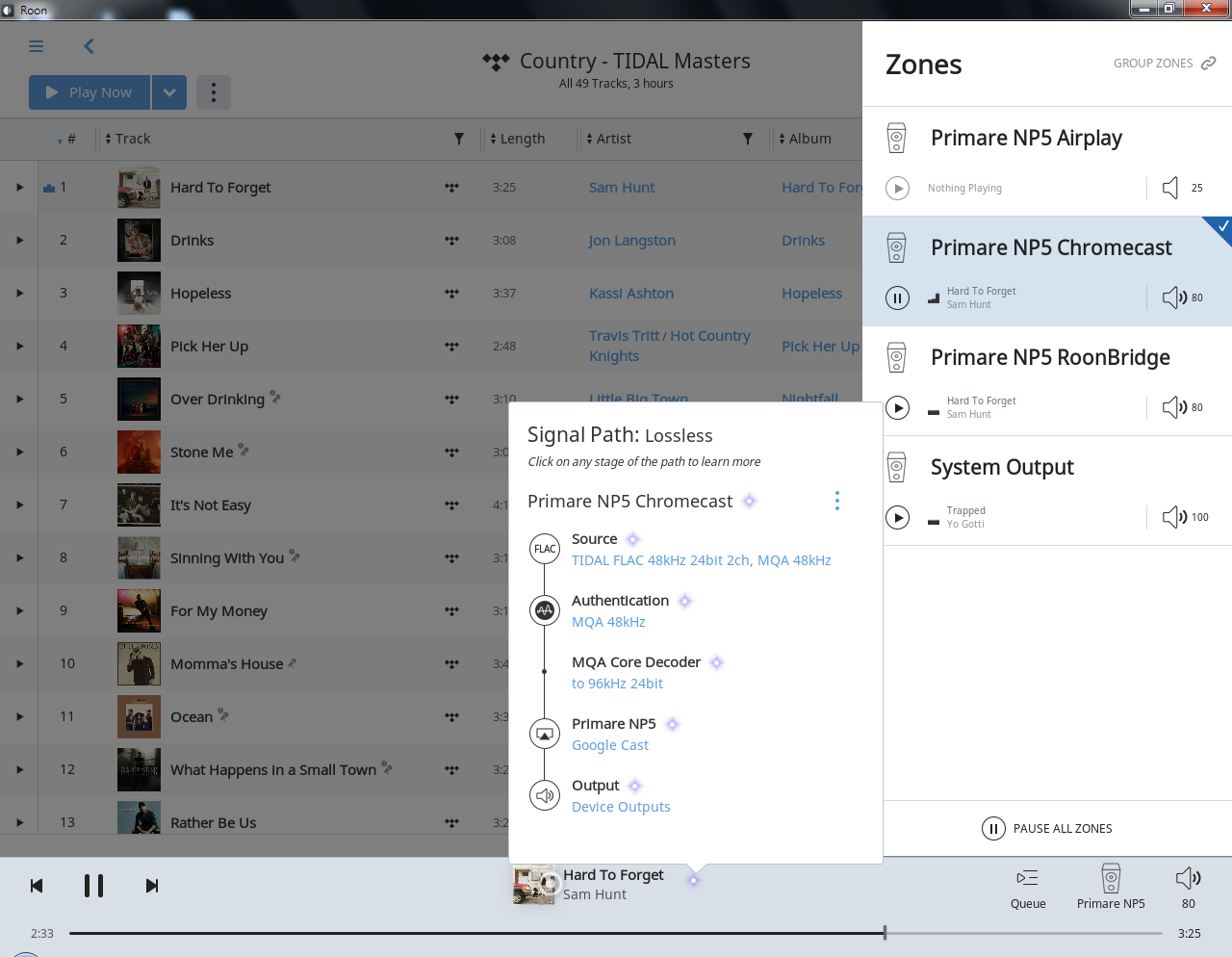Play the System Output zone
The image size is (1232, 957).
(897, 518)
